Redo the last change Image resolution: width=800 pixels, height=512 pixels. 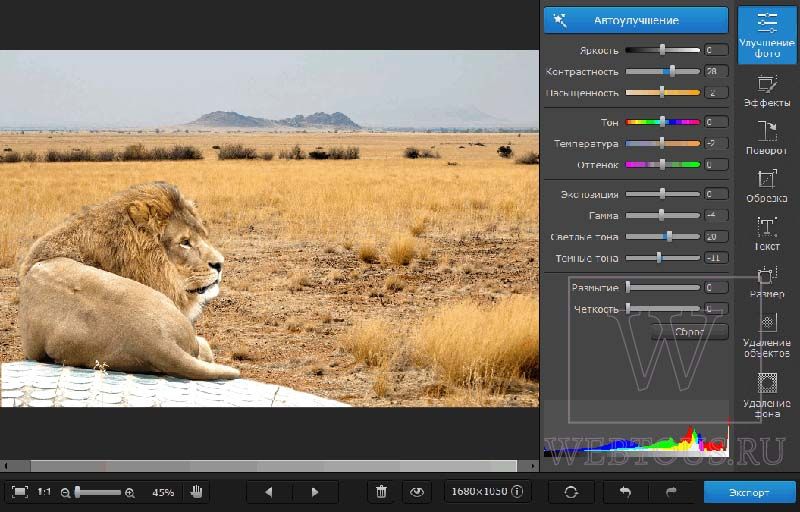pyautogui.click(x=671, y=492)
